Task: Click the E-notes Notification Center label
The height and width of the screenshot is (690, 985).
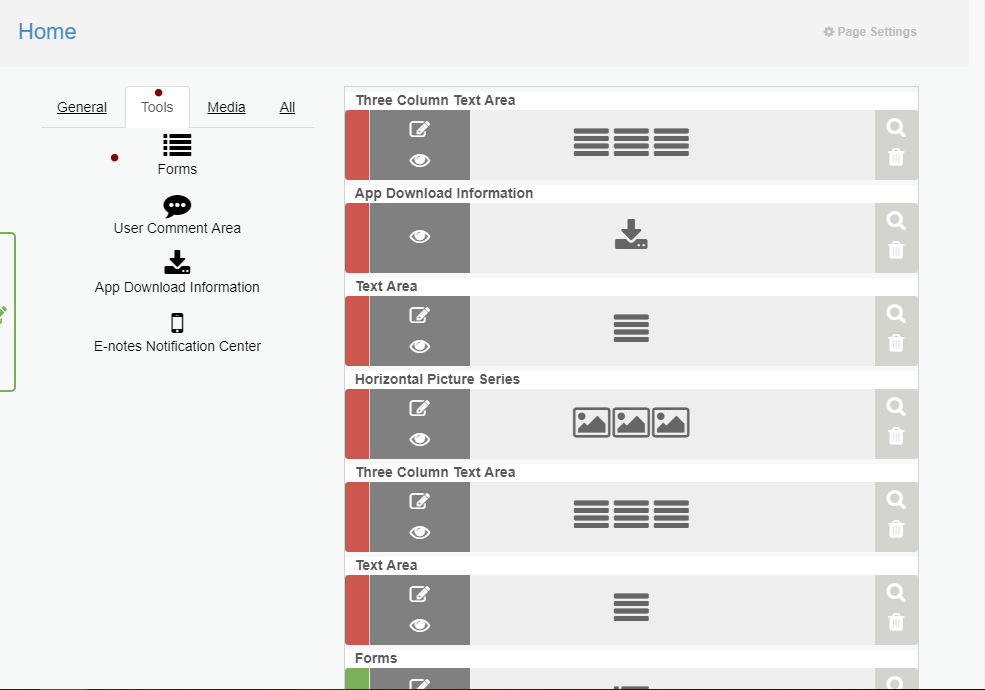Action: point(177,346)
